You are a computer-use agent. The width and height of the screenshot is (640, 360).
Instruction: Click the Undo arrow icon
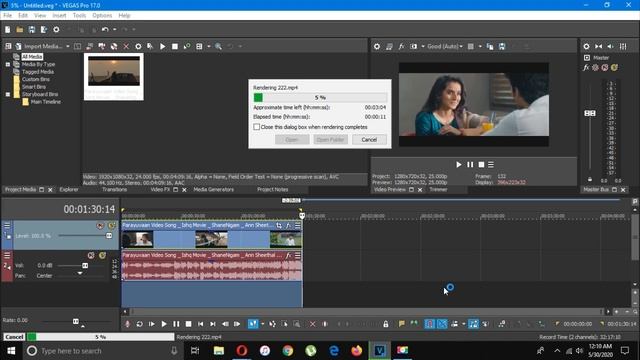coord(105,29)
